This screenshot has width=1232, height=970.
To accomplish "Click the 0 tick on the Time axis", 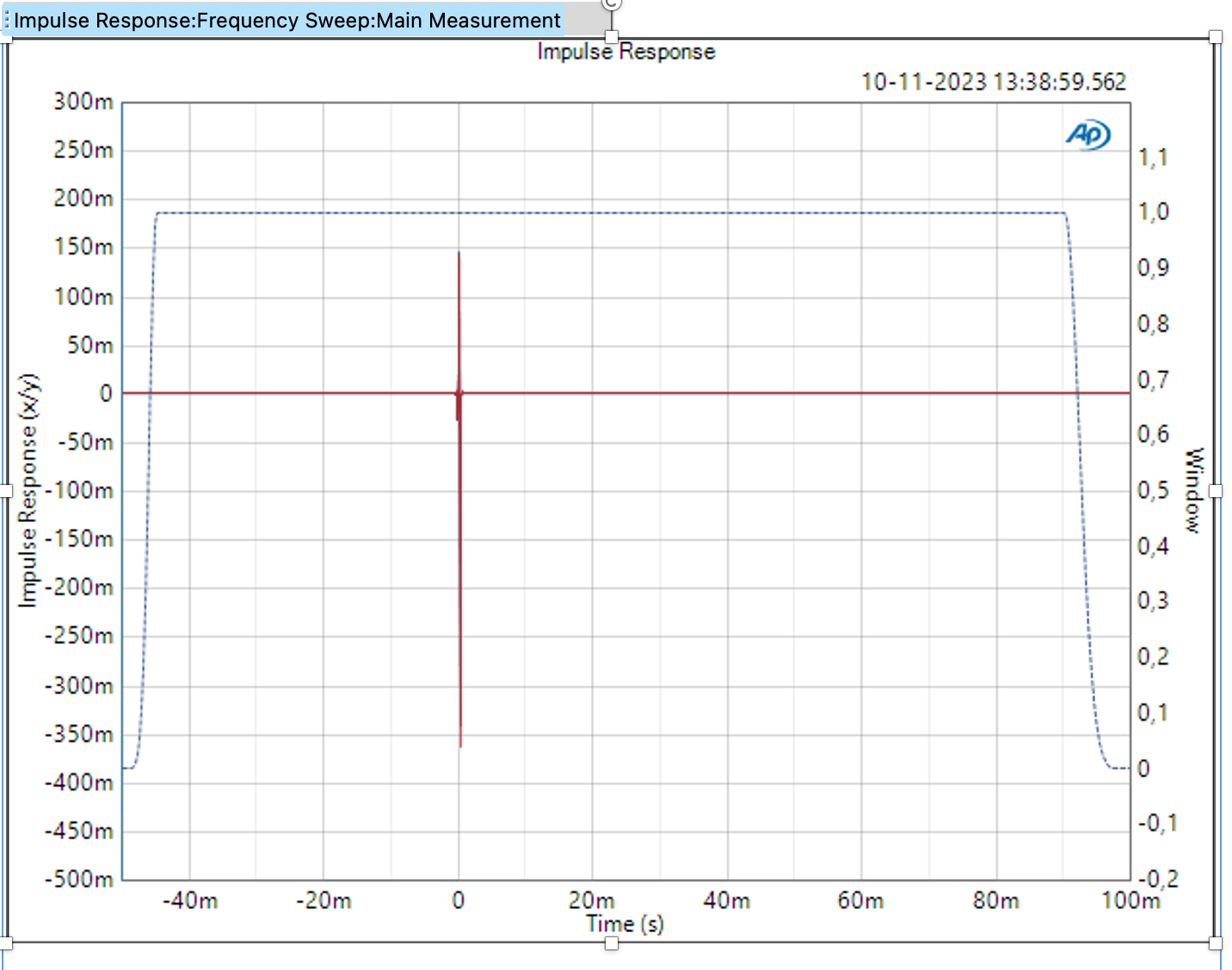I will [459, 900].
